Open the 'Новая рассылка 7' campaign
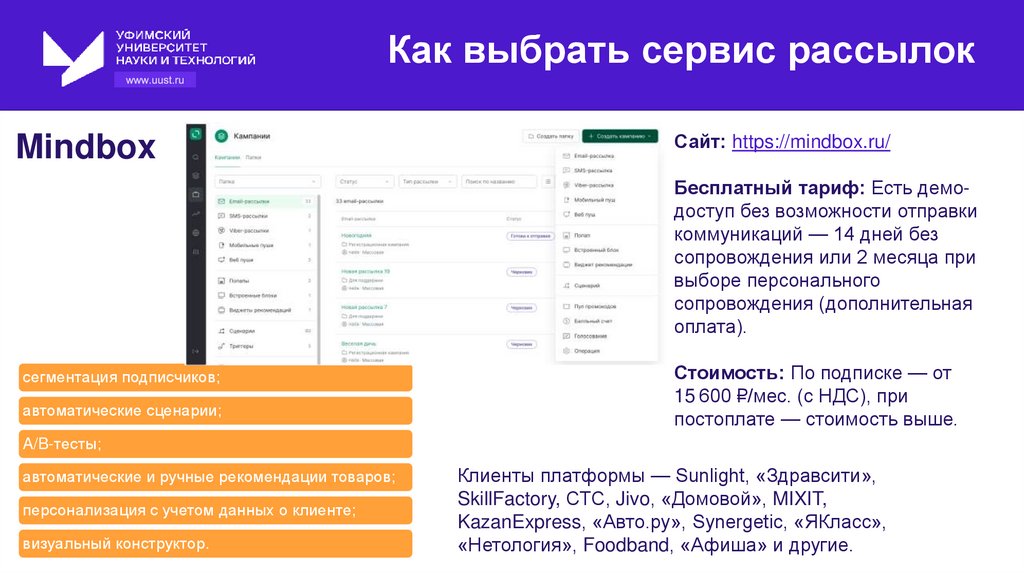The image size is (1024, 574). tap(364, 307)
